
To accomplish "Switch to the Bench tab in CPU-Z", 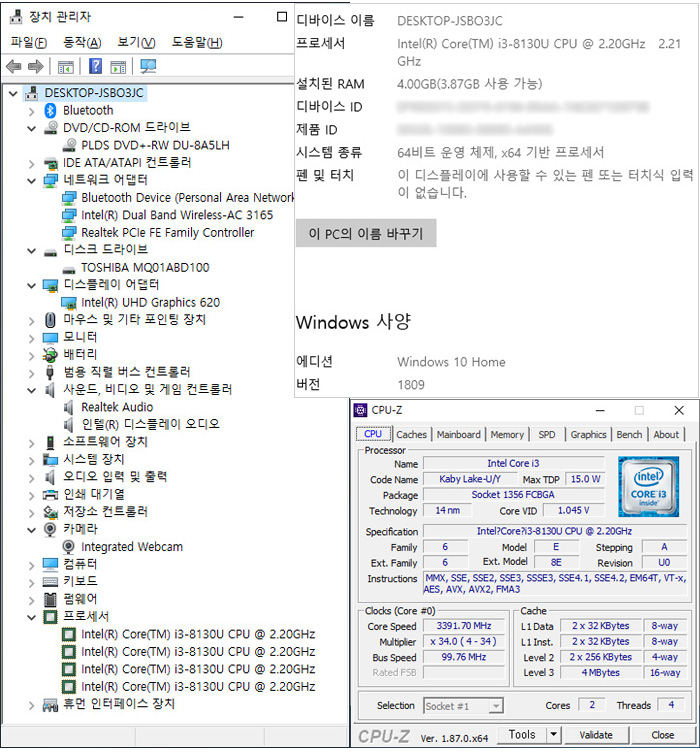I will pyautogui.click(x=629, y=435).
